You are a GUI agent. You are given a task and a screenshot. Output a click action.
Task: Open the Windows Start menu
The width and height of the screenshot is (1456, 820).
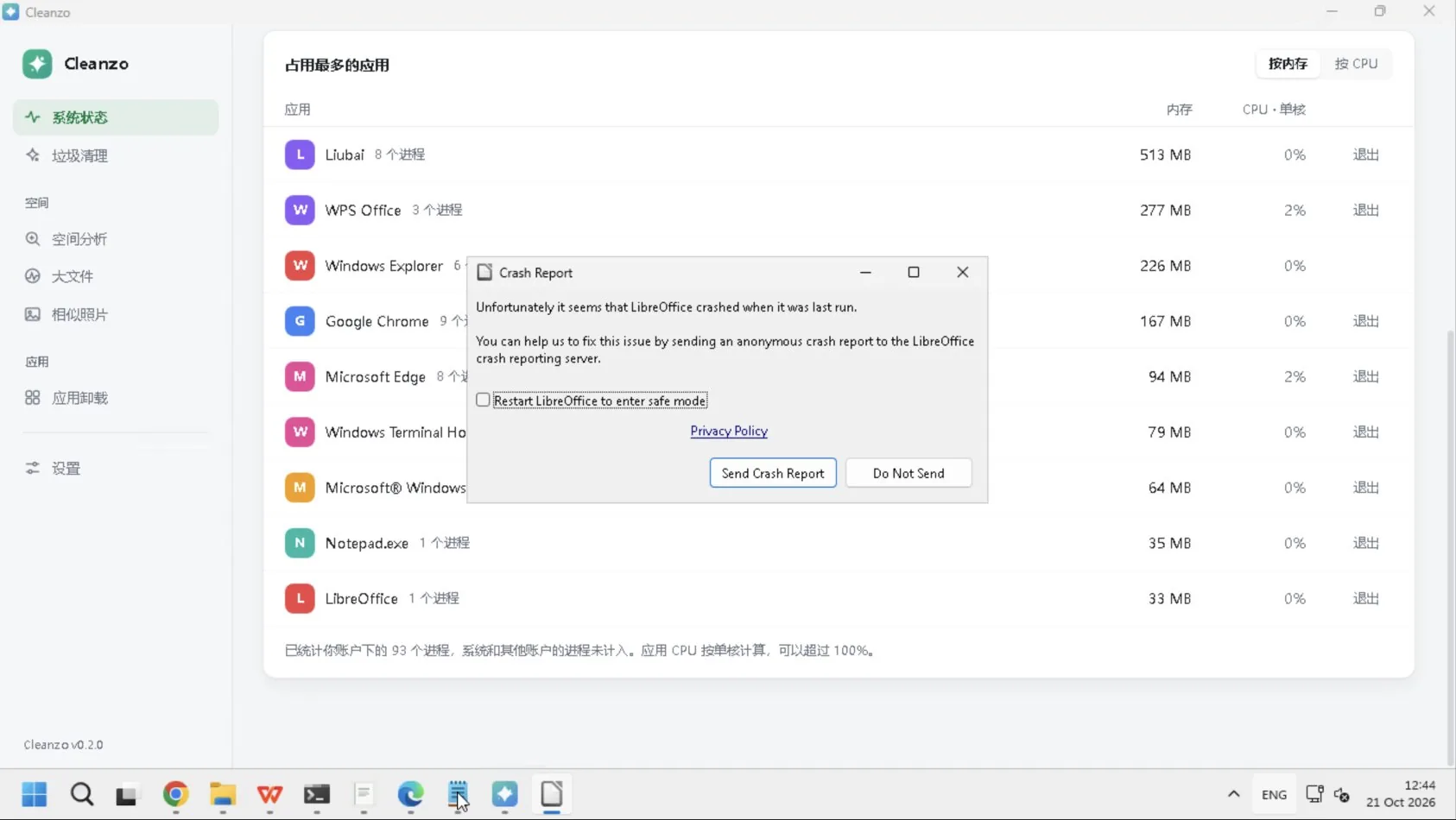[x=35, y=794]
